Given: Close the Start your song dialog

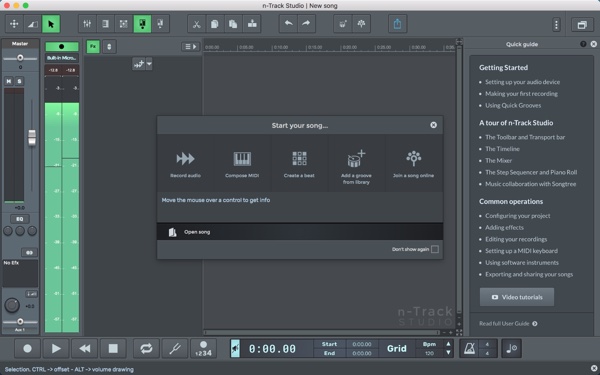Looking at the screenshot, I should [433, 125].
